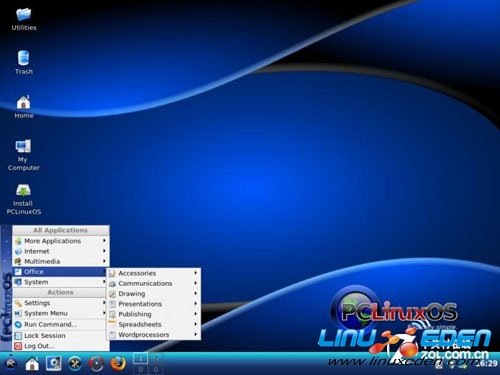Open Presentations in the Office submenu
The width and height of the screenshot is (500, 375).
pyautogui.click(x=154, y=304)
